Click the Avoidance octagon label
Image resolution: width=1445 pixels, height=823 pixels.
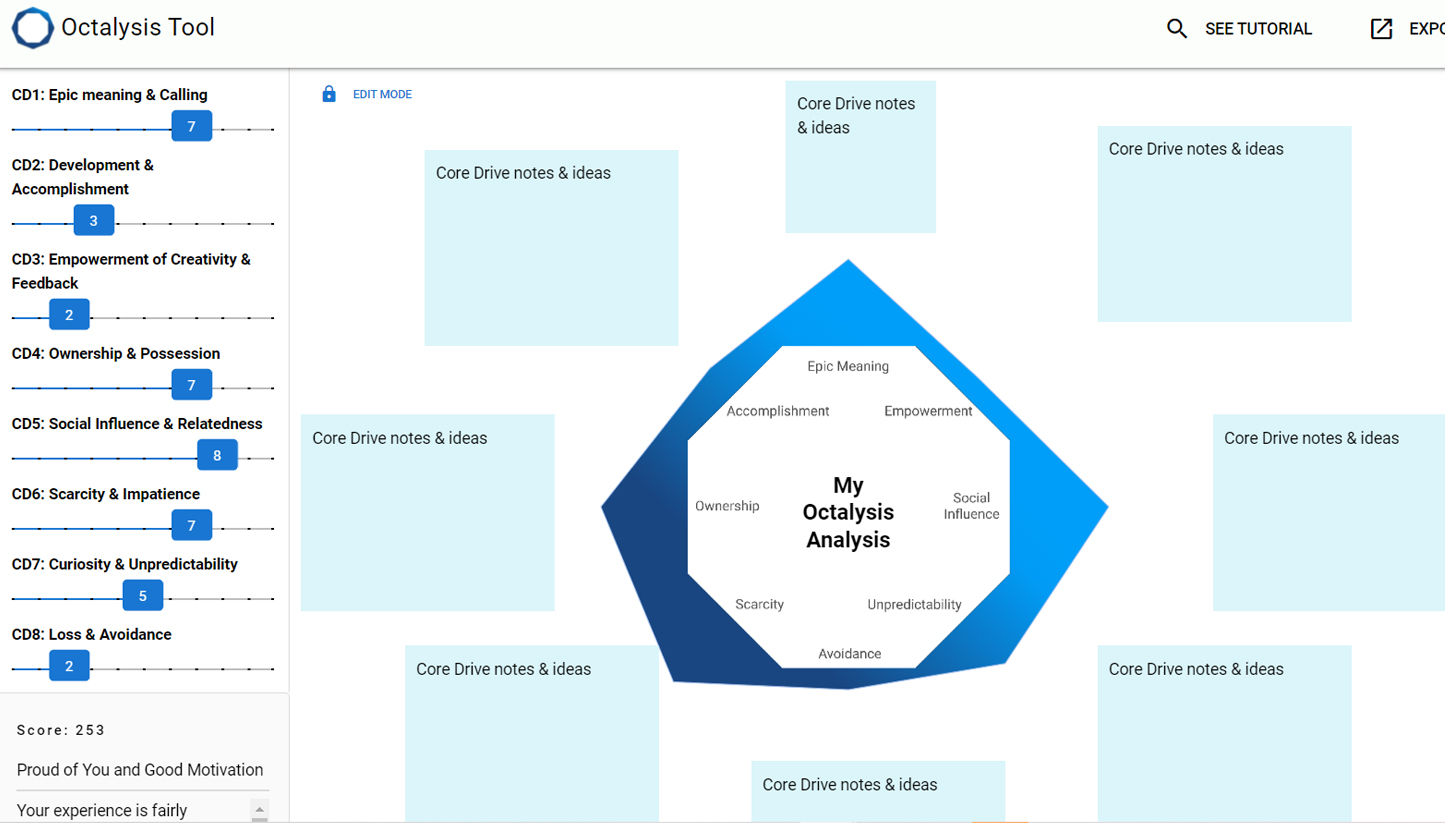click(x=850, y=653)
